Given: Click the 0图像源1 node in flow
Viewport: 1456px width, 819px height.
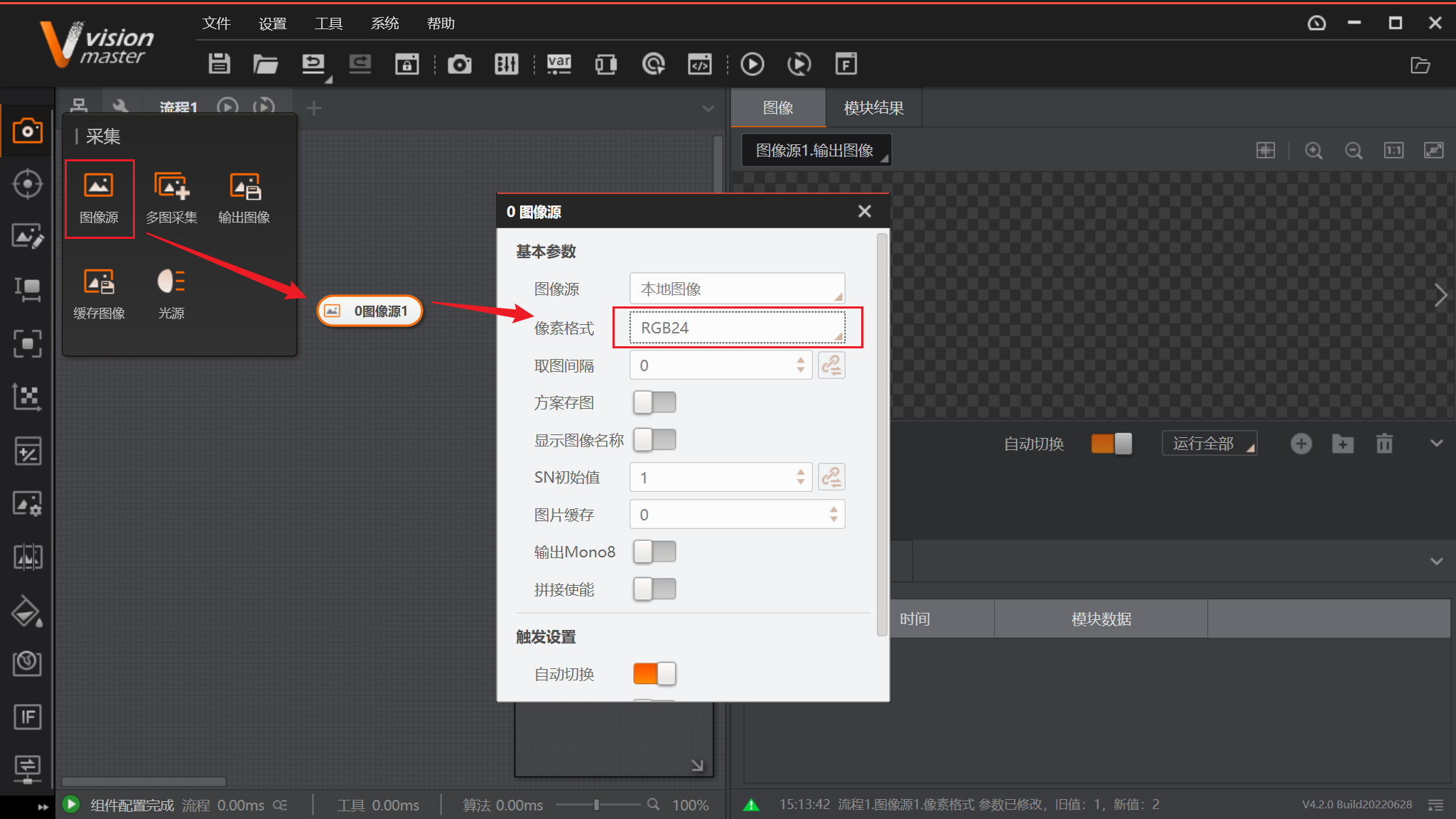Looking at the screenshot, I should tap(370, 311).
